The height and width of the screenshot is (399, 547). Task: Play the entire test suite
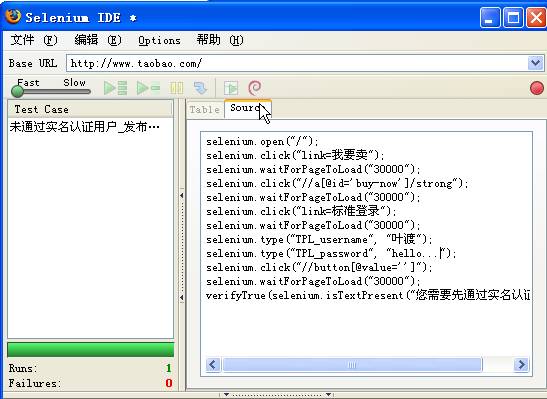click(x=115, y=88)
